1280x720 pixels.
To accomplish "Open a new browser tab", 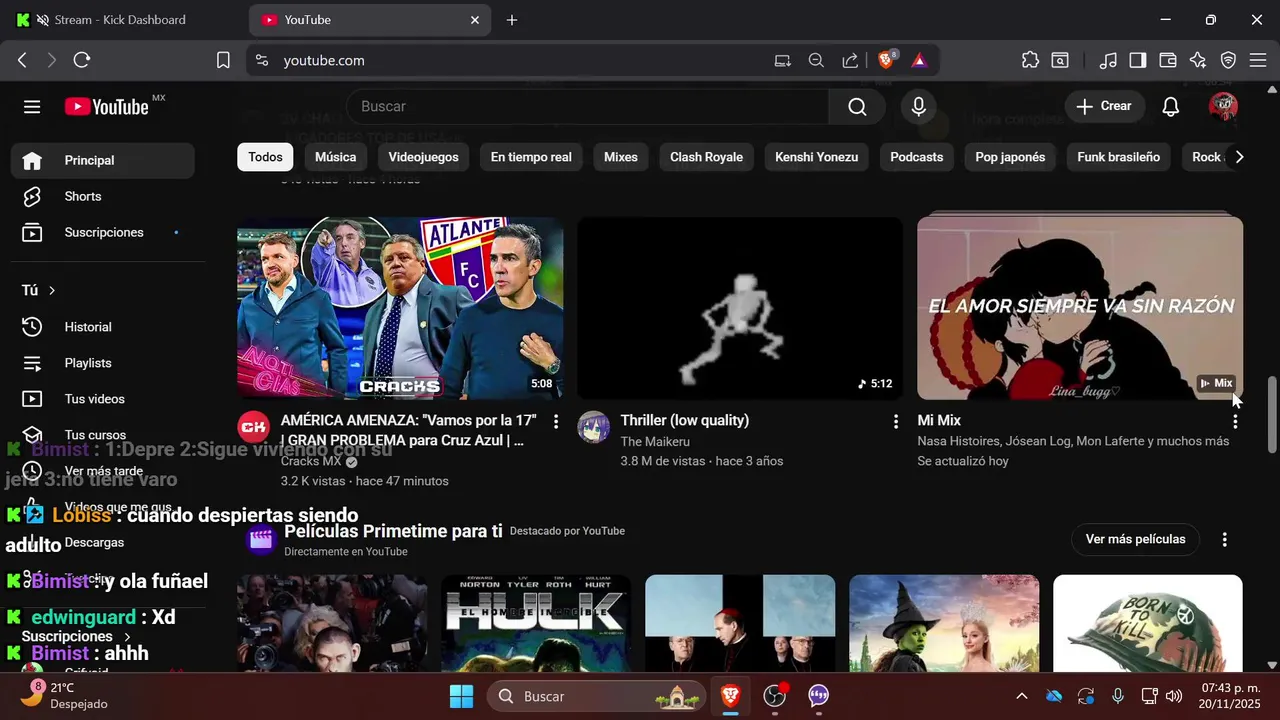I will (512, 20).
